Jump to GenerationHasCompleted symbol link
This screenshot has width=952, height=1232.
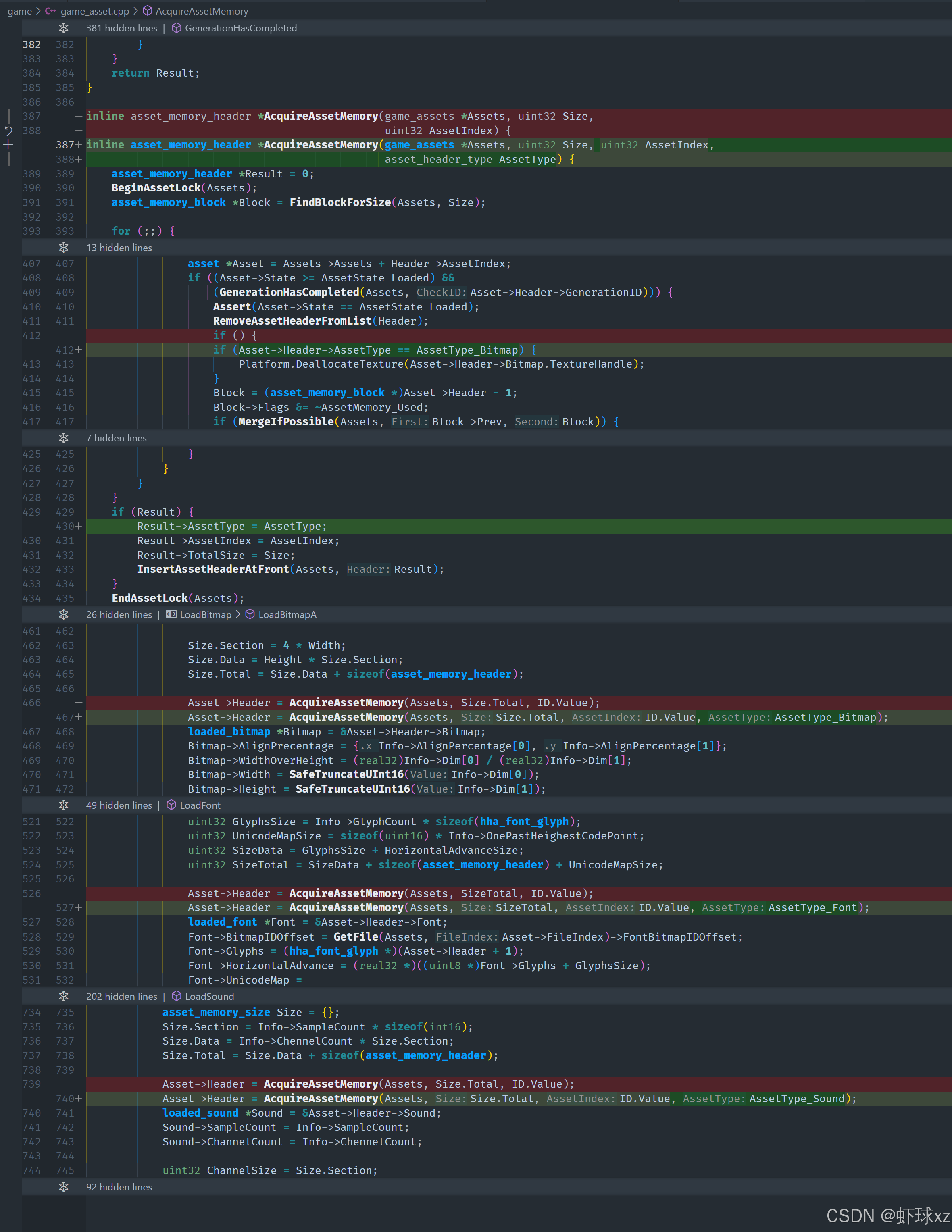tap(241, 28)
